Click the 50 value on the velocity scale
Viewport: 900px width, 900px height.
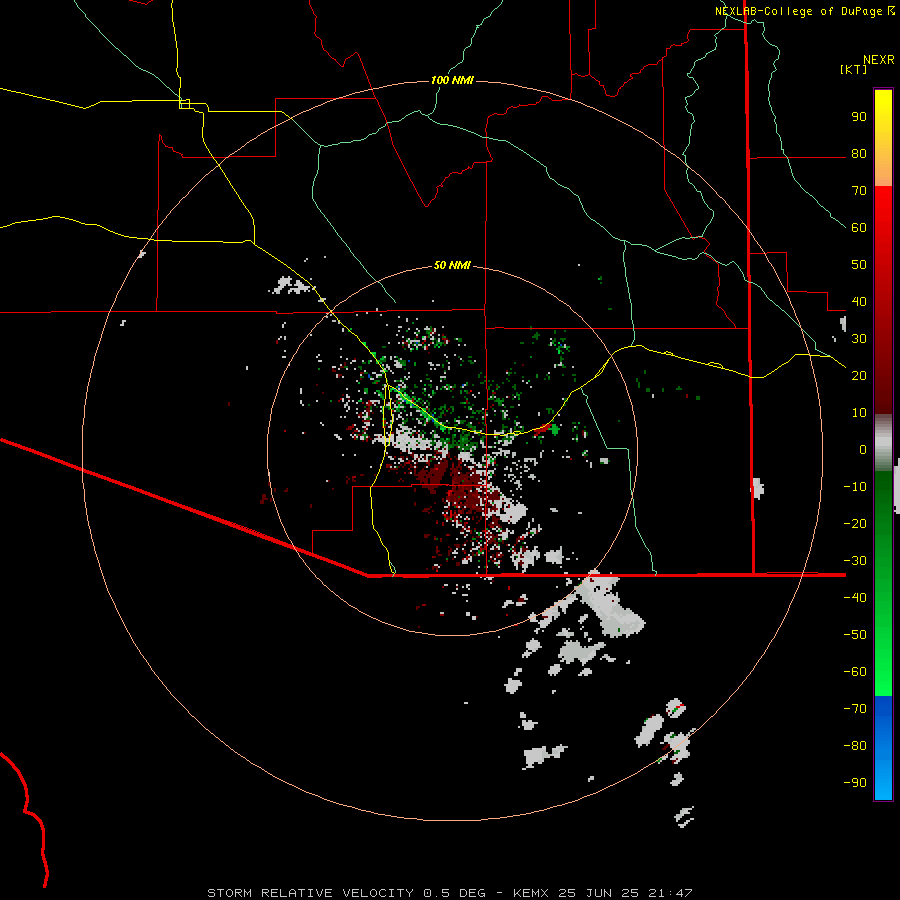click(x=859, y=265)
